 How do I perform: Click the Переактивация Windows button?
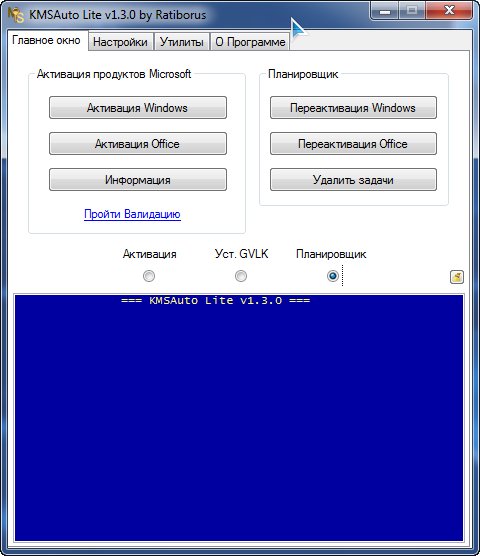[353, 107]
